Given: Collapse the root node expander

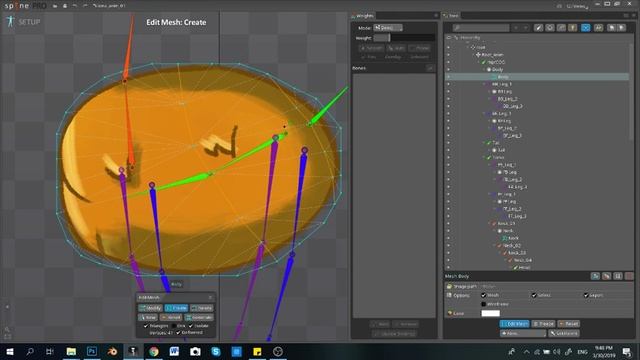Looking at the screenshot, I should (x=468, y=47).
